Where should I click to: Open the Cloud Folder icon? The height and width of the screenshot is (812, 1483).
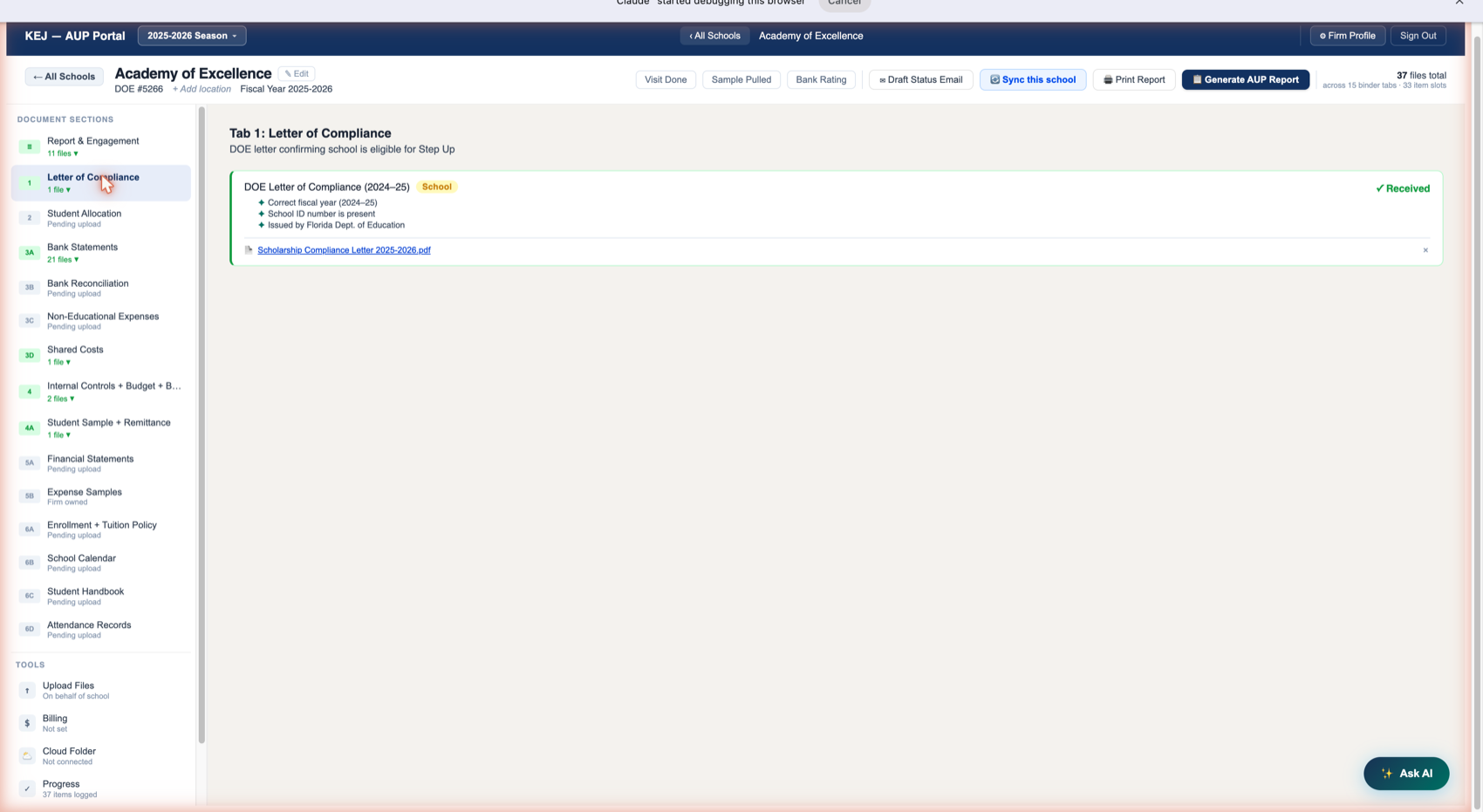pos(27,756)
